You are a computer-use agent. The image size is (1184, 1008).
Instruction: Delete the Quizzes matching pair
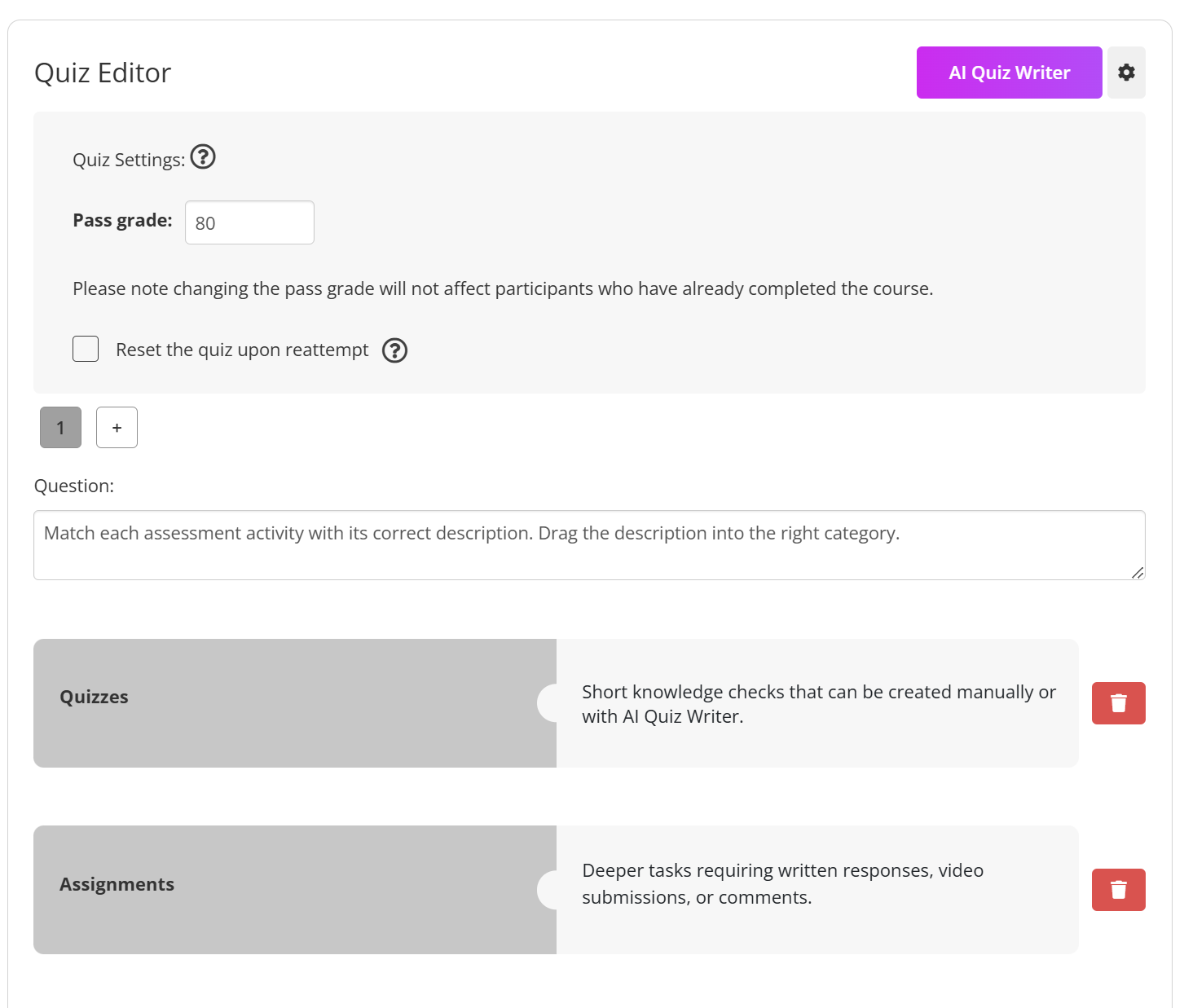tap(1118, 703)
